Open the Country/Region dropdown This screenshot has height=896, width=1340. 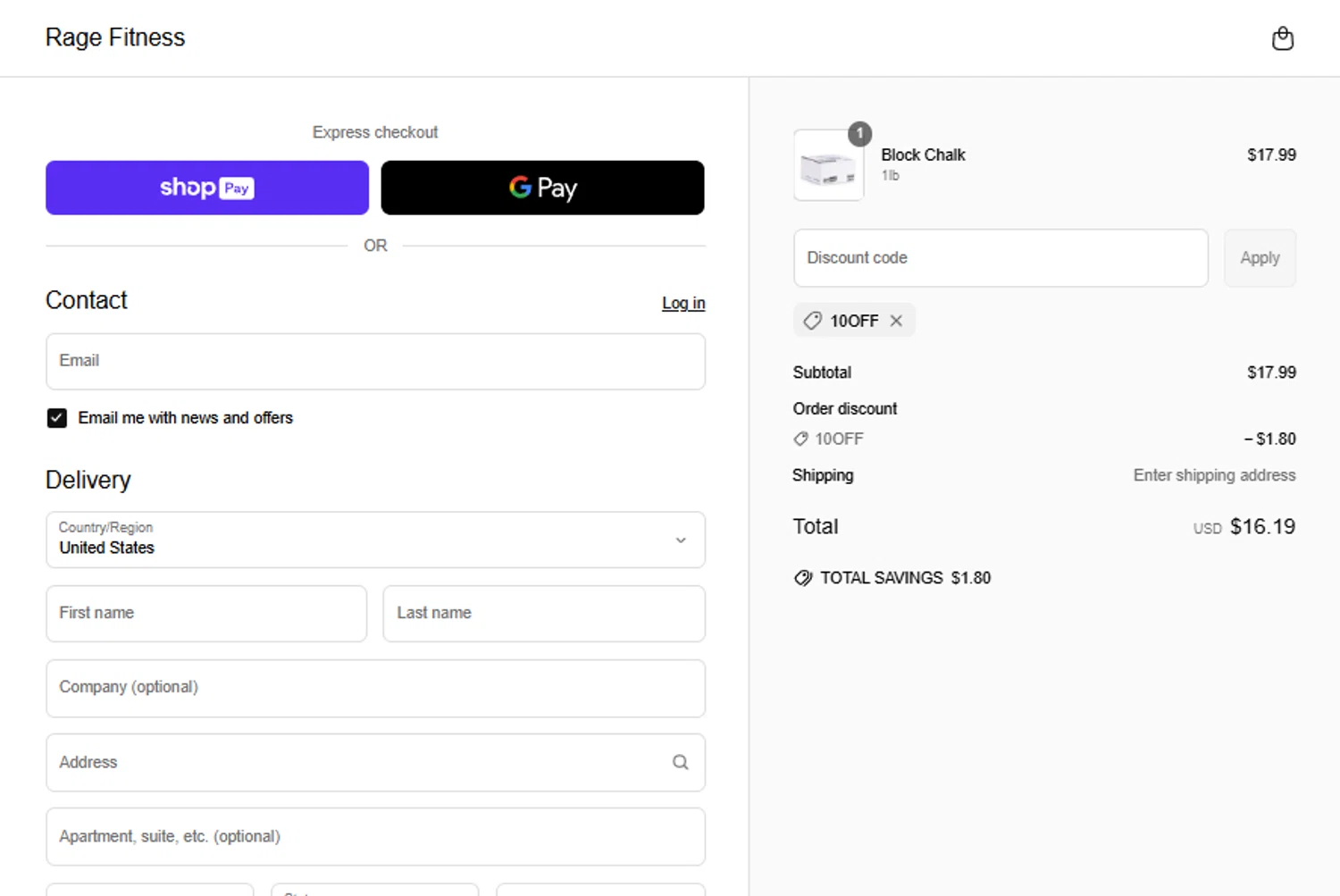[x=375, y=540]
